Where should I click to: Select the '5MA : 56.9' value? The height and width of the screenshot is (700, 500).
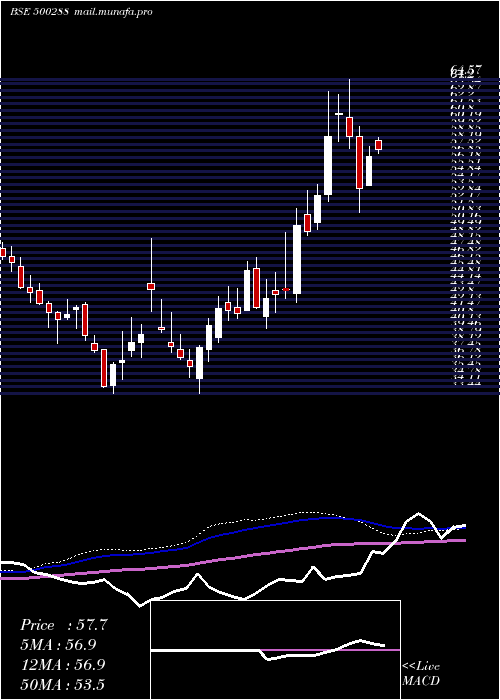coord(58,645)
